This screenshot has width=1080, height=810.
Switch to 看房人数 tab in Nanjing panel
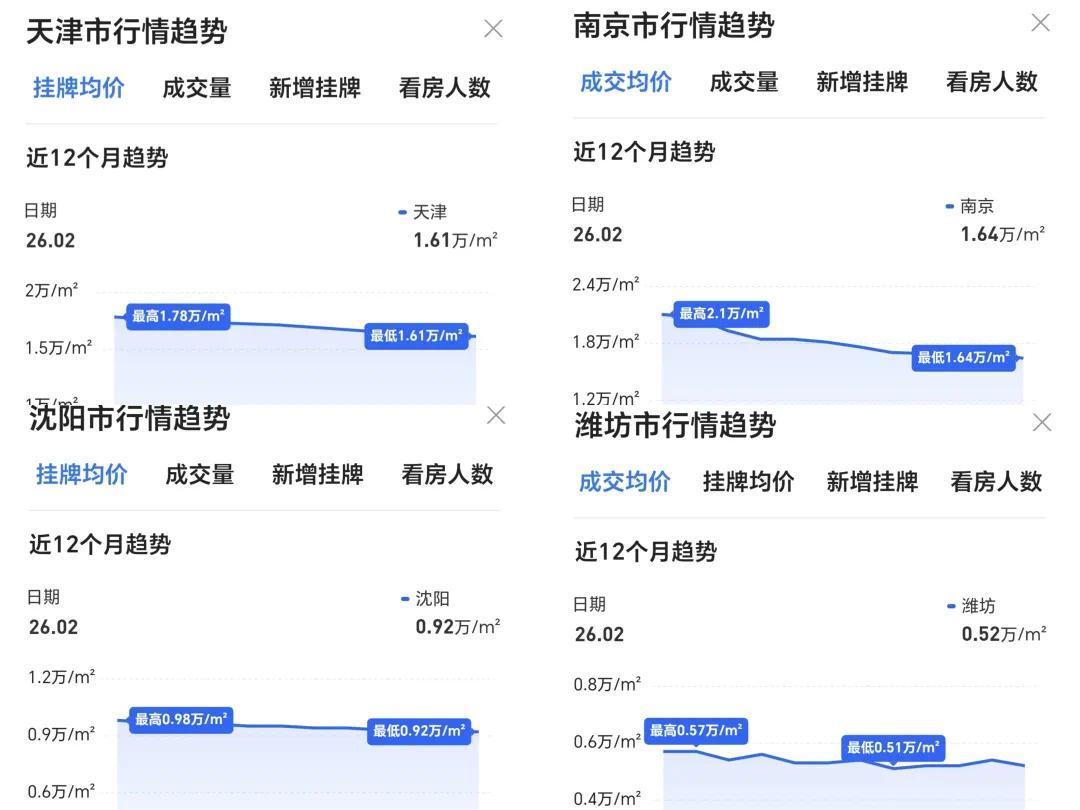(x=990, y=83)
